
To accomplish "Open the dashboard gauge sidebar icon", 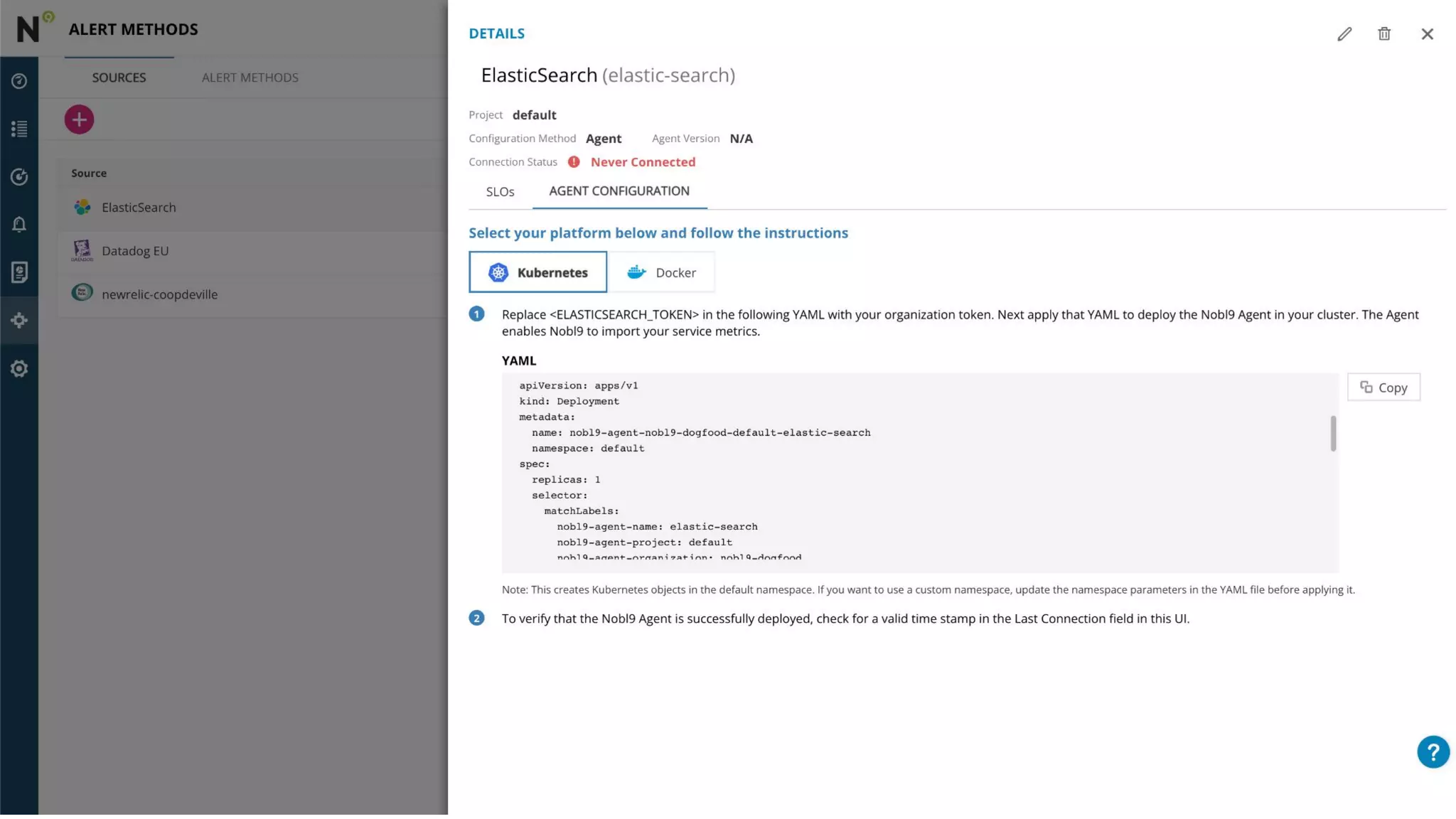I will 19,81.
